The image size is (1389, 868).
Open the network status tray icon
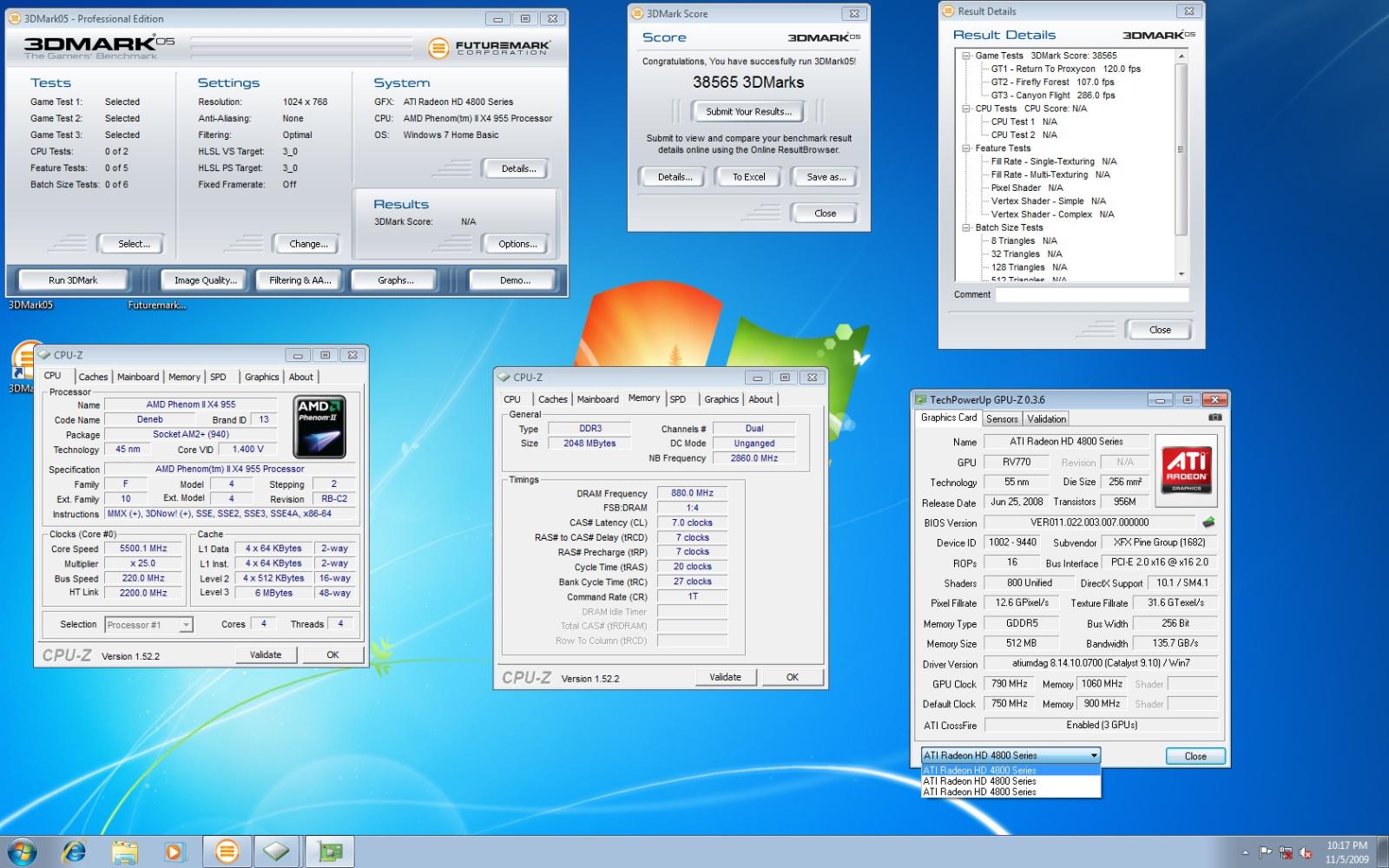1286,852
